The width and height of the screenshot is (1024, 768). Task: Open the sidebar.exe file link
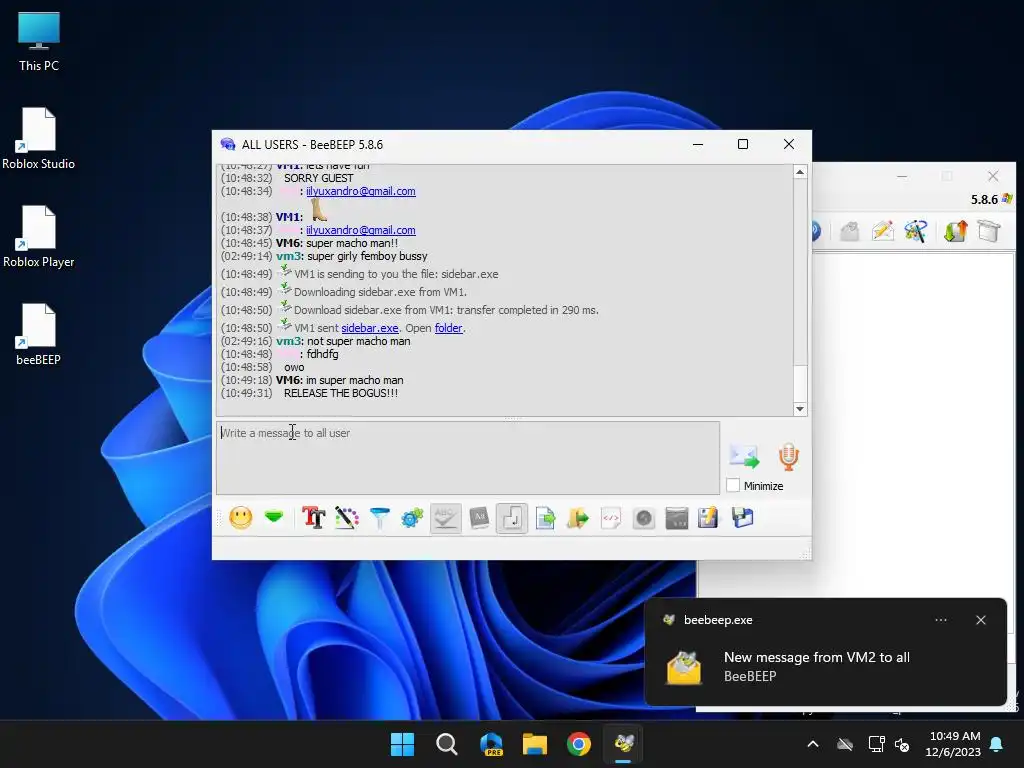click(370, 328)
